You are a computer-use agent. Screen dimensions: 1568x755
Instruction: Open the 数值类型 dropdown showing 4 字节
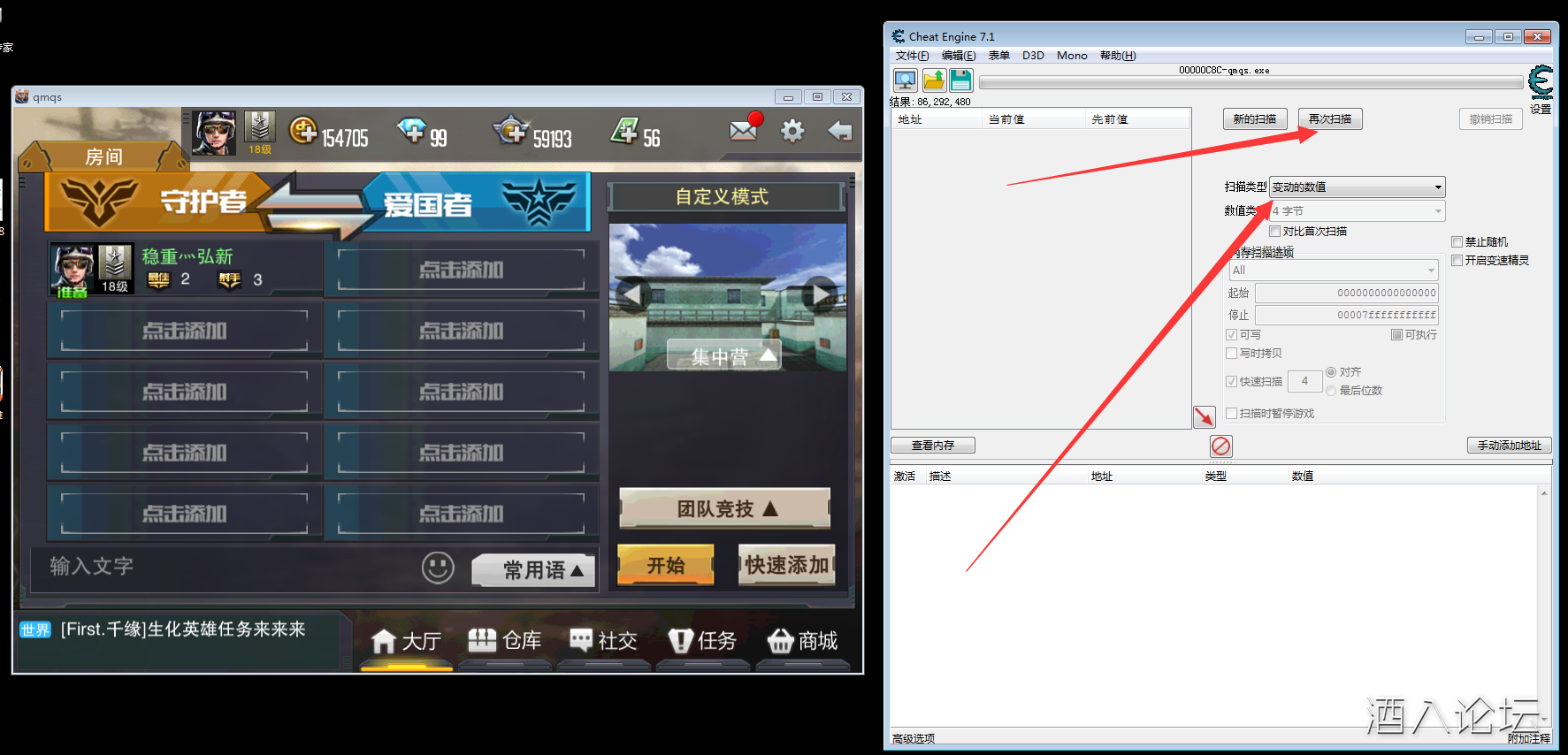(x=1358, y=211)
